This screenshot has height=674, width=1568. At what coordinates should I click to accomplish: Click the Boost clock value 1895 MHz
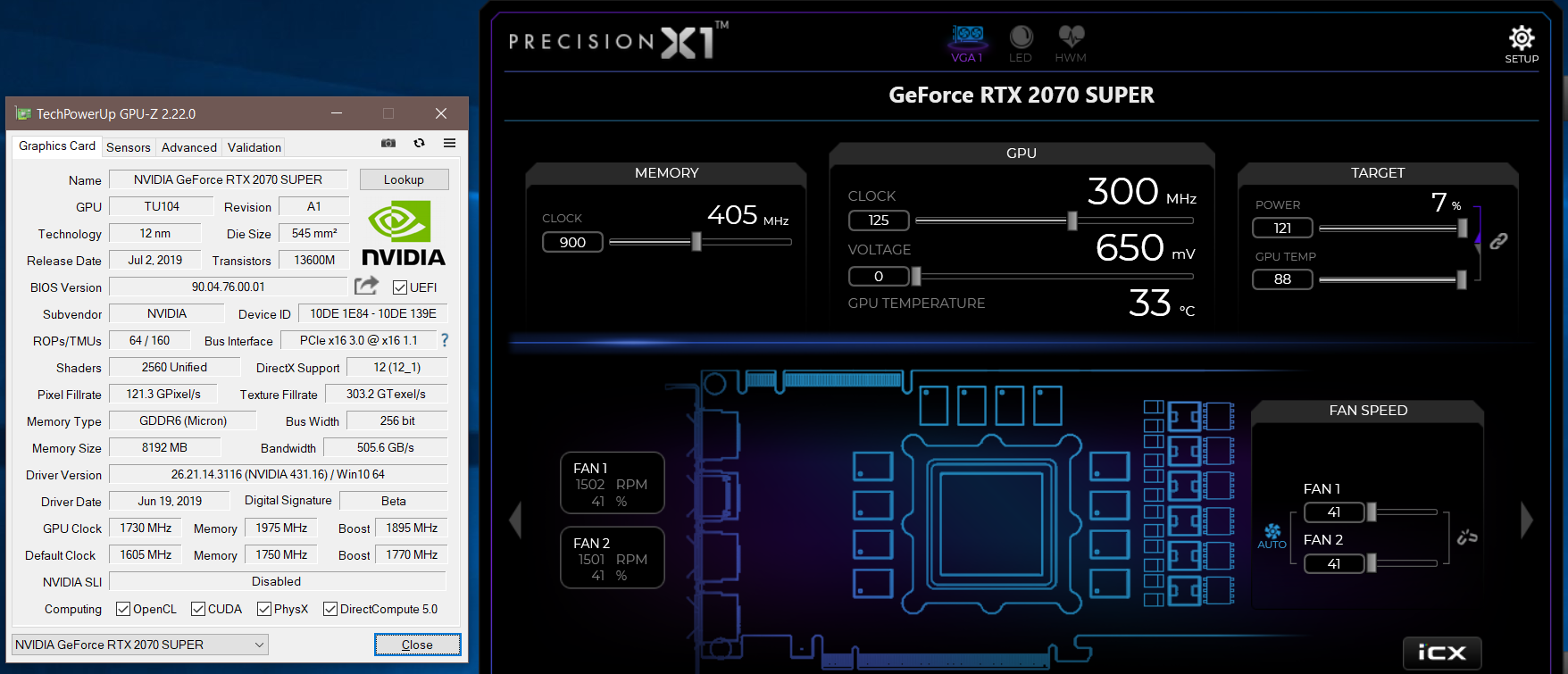(412, 528)
